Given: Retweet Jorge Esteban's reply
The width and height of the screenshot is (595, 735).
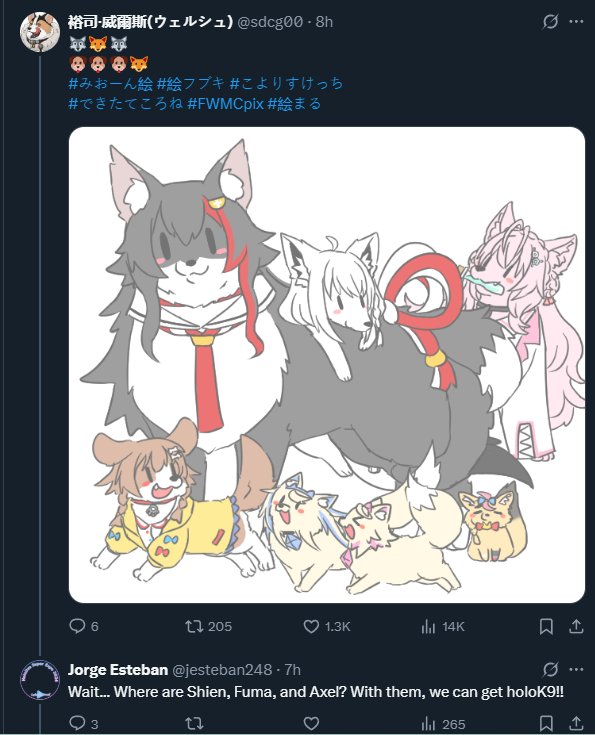Looking at the screenshot, I should (194, 724).
